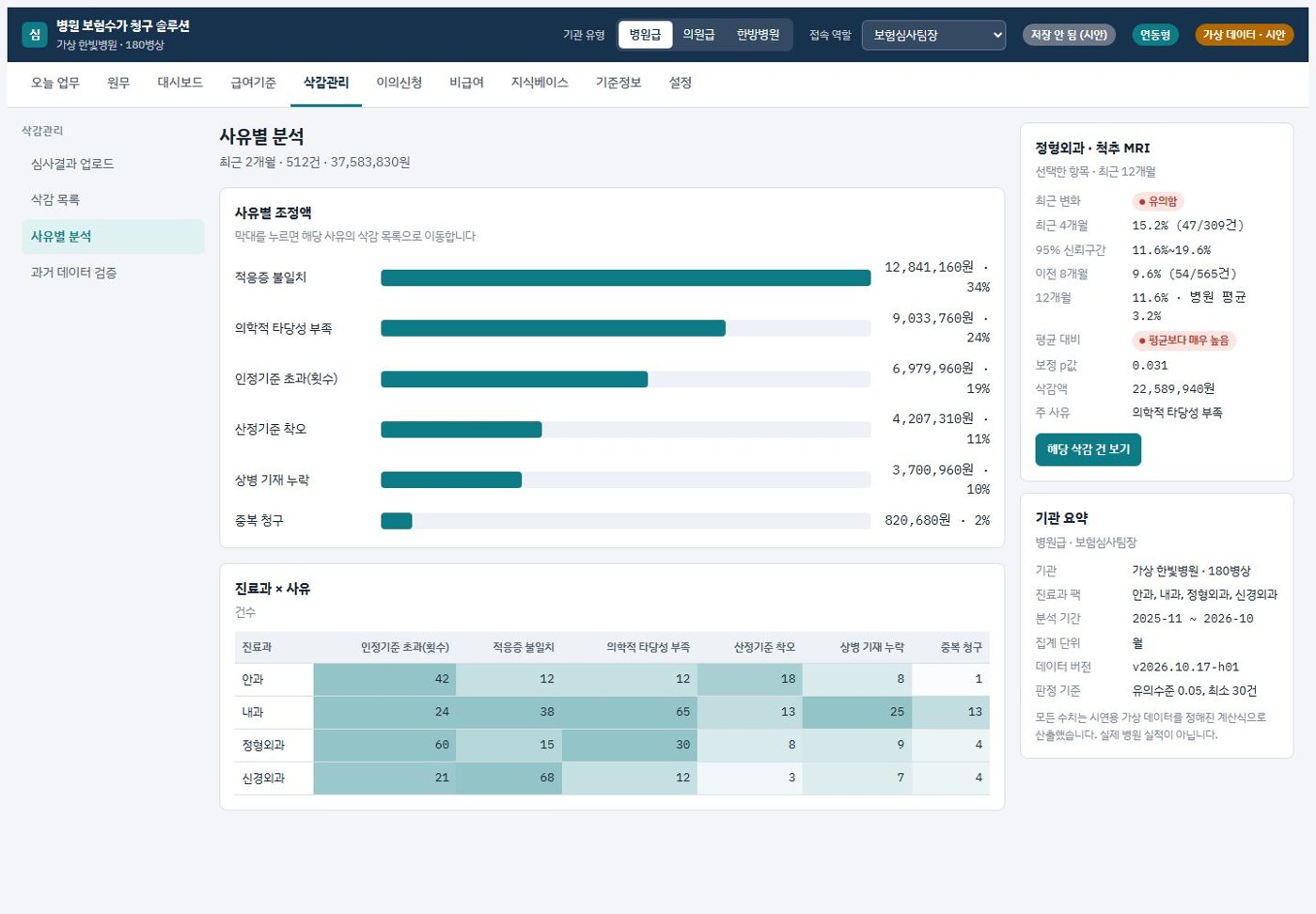
Task: Click the 평균보다 매우 높음 badge
Action: 1183,340
